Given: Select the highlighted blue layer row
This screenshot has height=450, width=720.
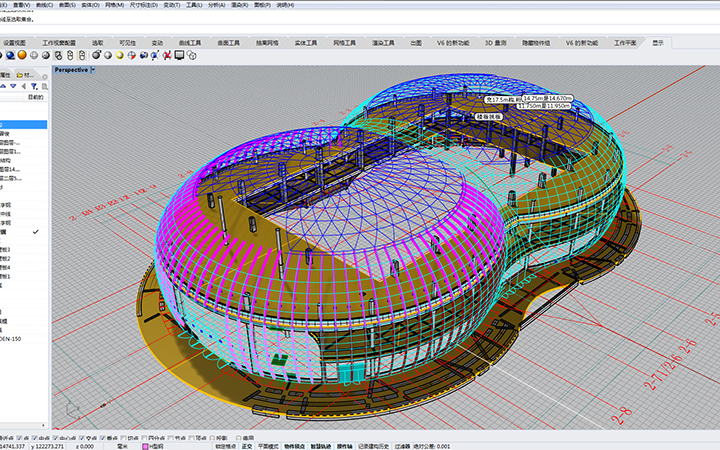Looking at the screenshot, I should (x=23, y=124).
